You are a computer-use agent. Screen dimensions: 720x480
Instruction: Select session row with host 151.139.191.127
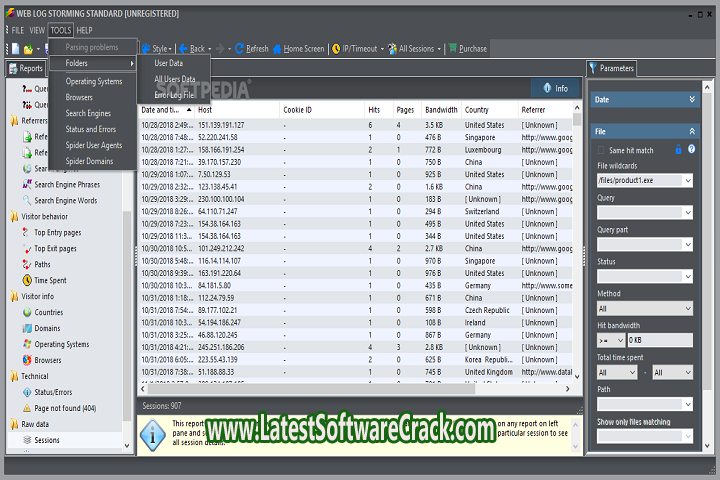tap(355, 125)
